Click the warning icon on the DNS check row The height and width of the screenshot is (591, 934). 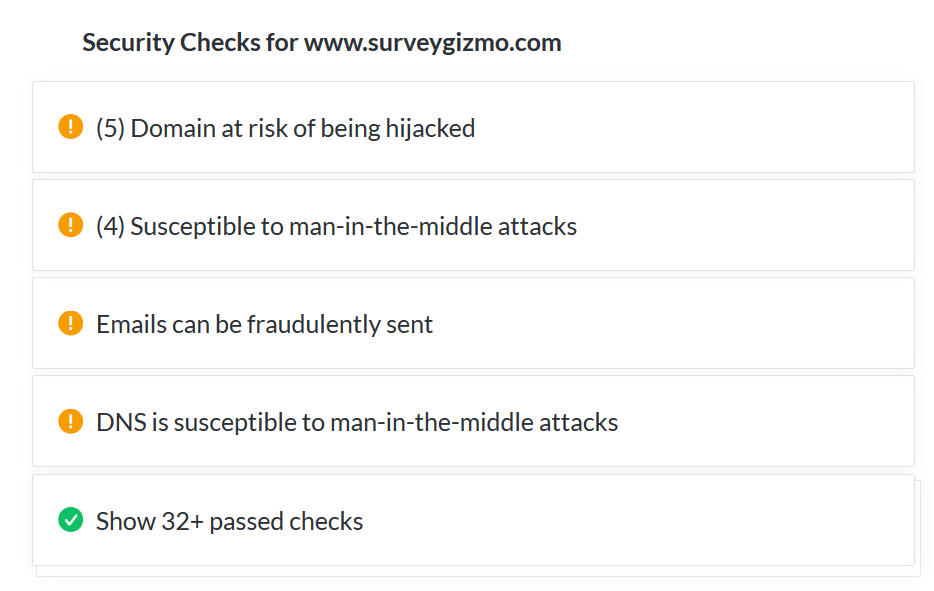coord(70,421)
